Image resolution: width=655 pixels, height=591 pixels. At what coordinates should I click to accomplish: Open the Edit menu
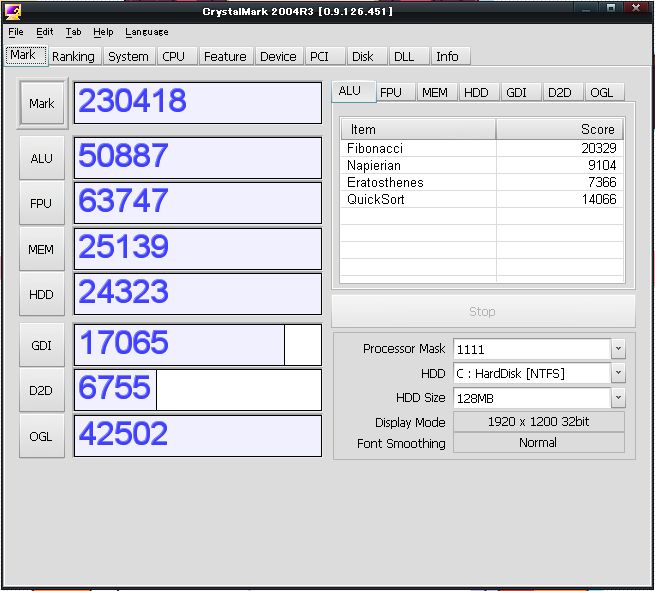44,32
